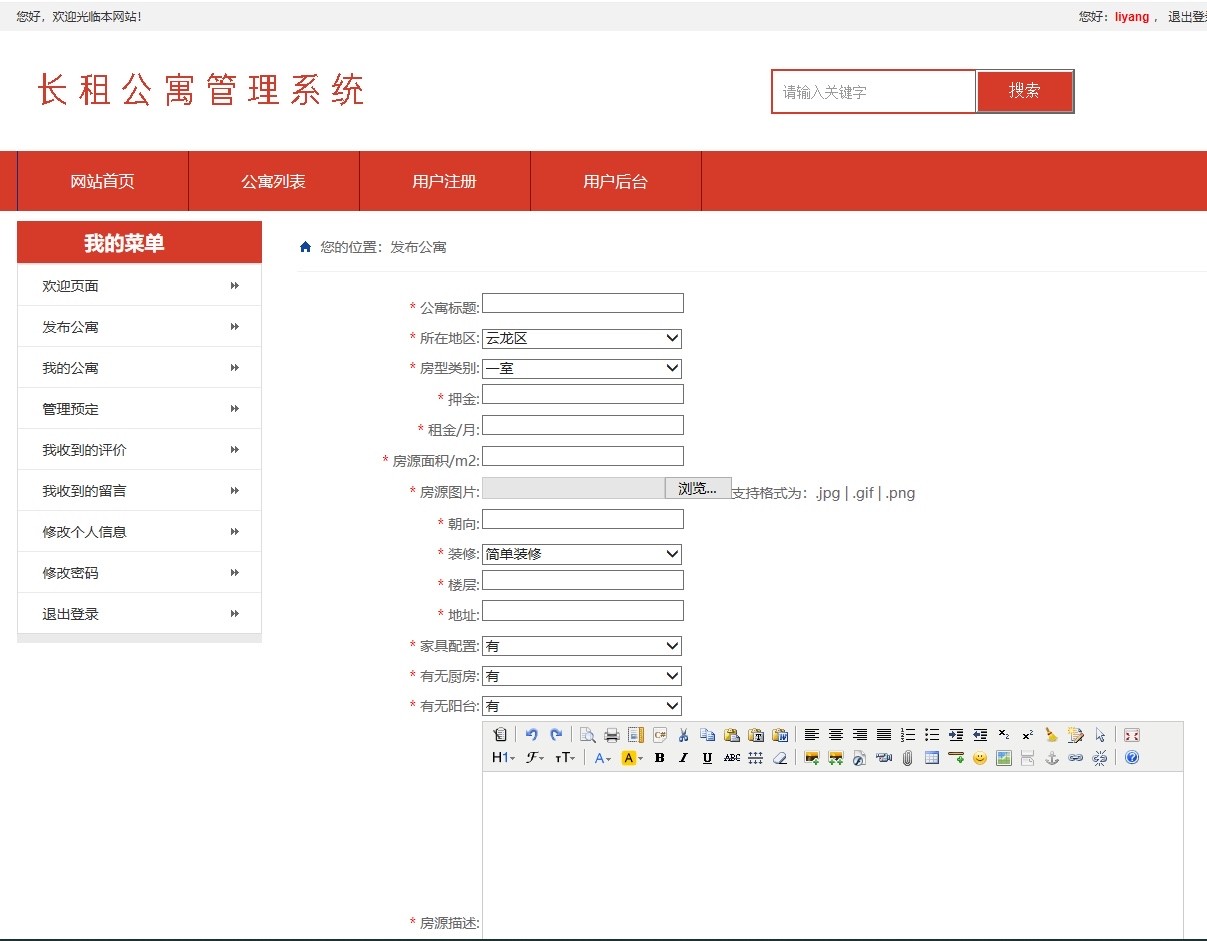Click the underline formatting icon
Screen dimensions: 1207x941
point(707,758)
